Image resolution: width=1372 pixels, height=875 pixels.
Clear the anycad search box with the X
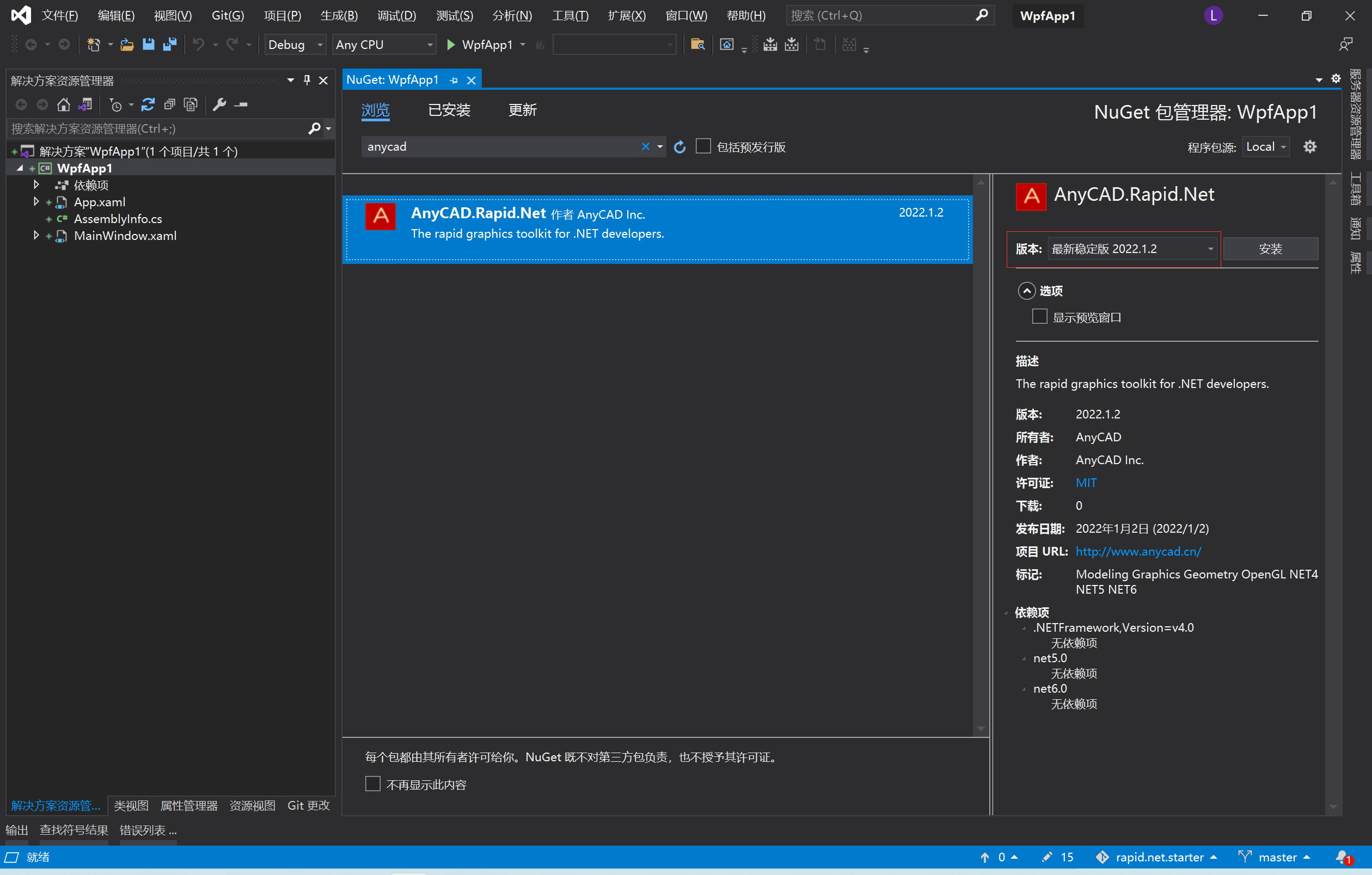click(x=645, y=146)
